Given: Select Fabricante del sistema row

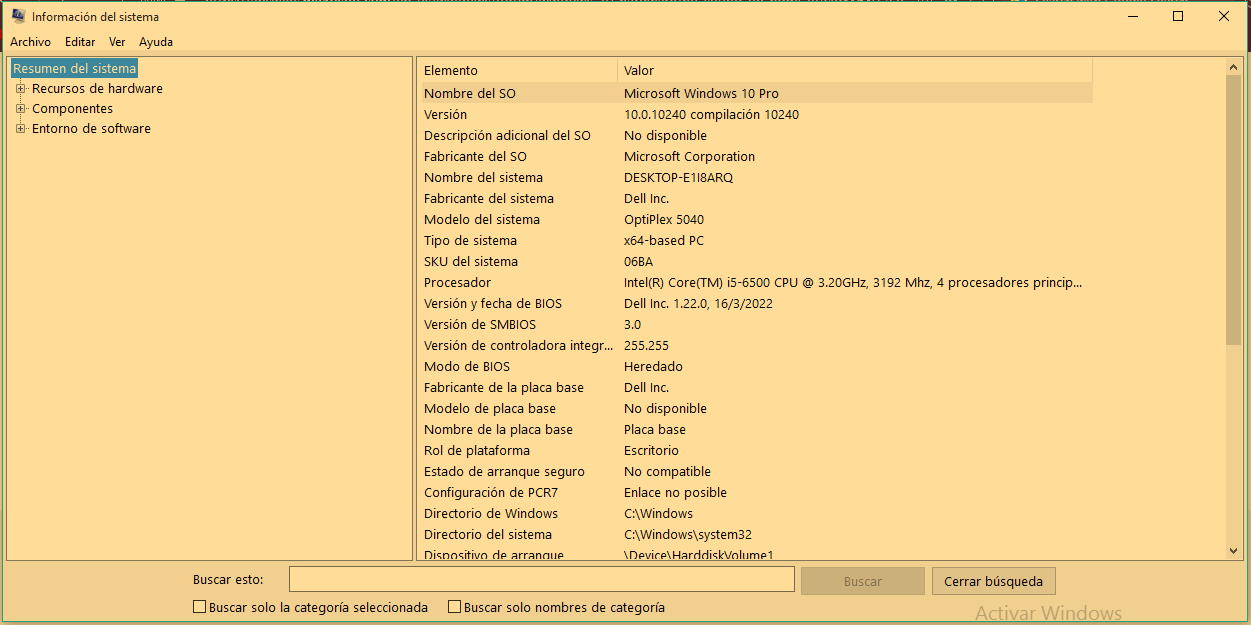Looking at the screenshot, I should pos(755,198).
